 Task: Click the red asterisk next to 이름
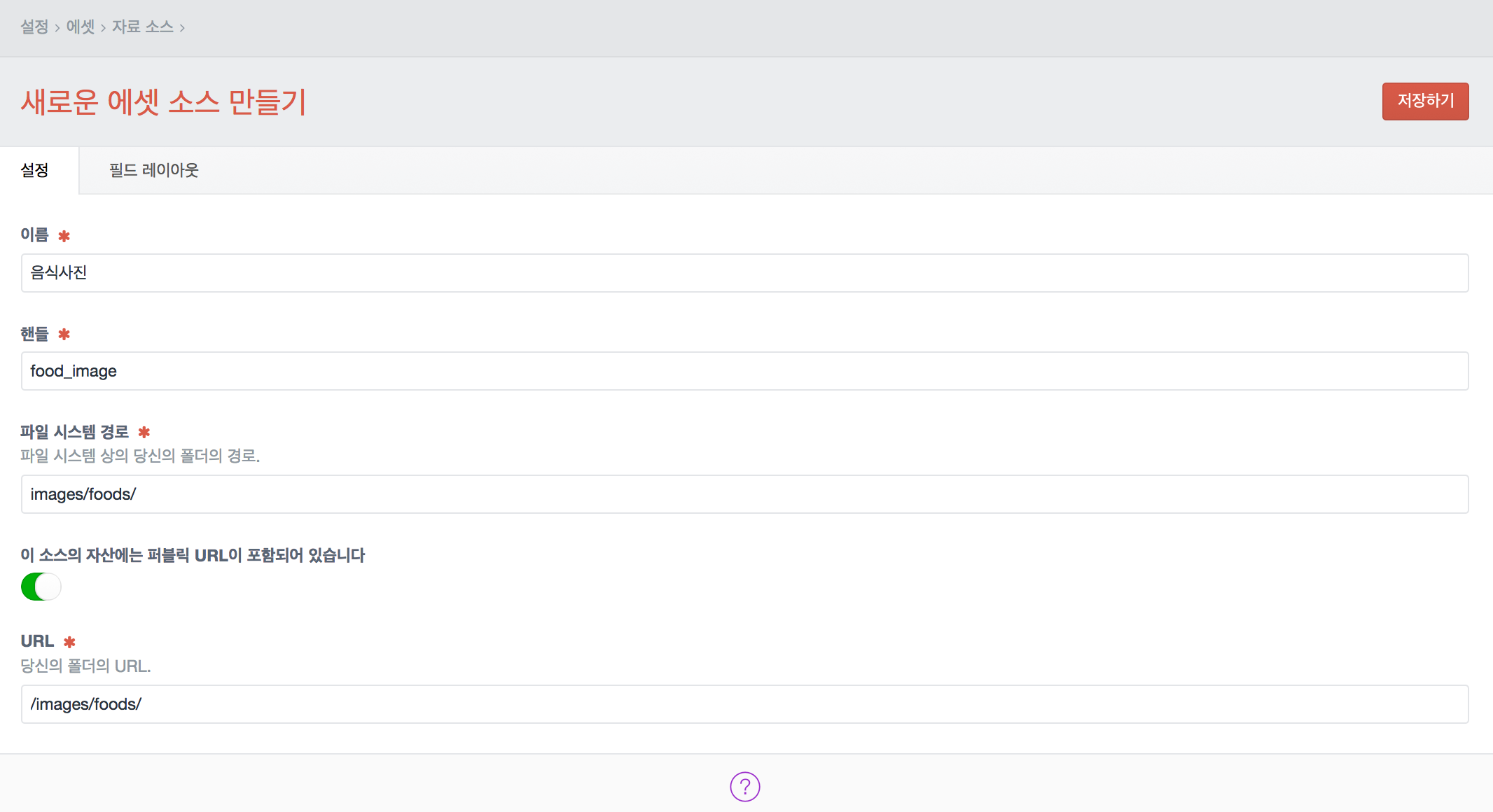tap(64, 236)
